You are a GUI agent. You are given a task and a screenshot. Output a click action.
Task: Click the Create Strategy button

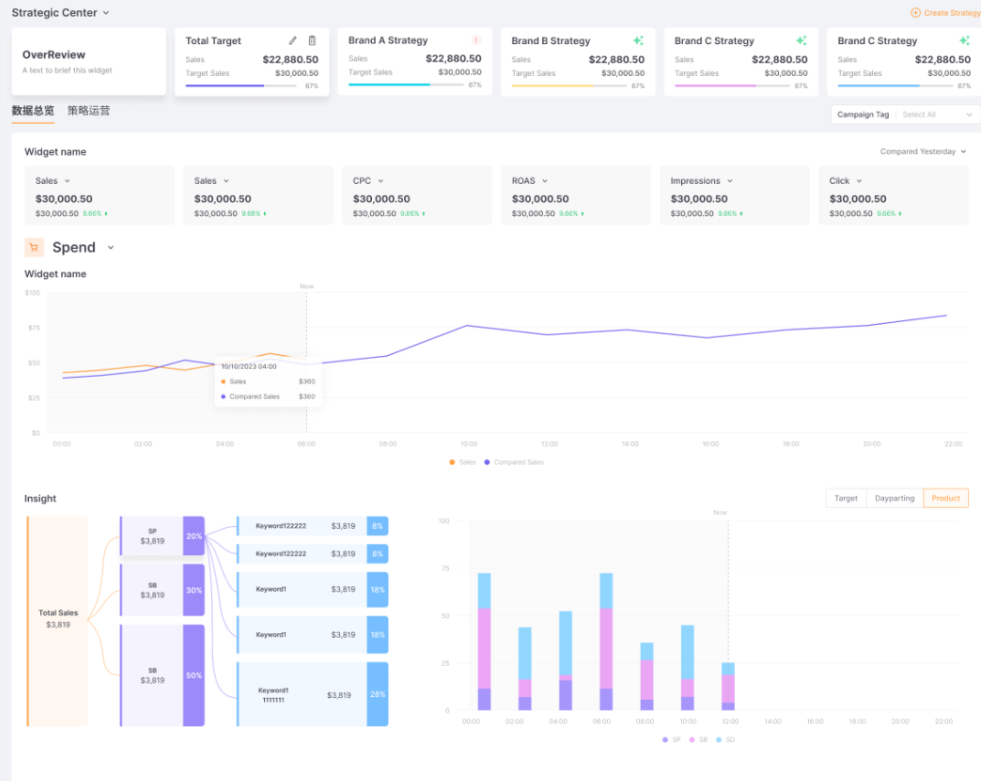(x=945, y=13)
